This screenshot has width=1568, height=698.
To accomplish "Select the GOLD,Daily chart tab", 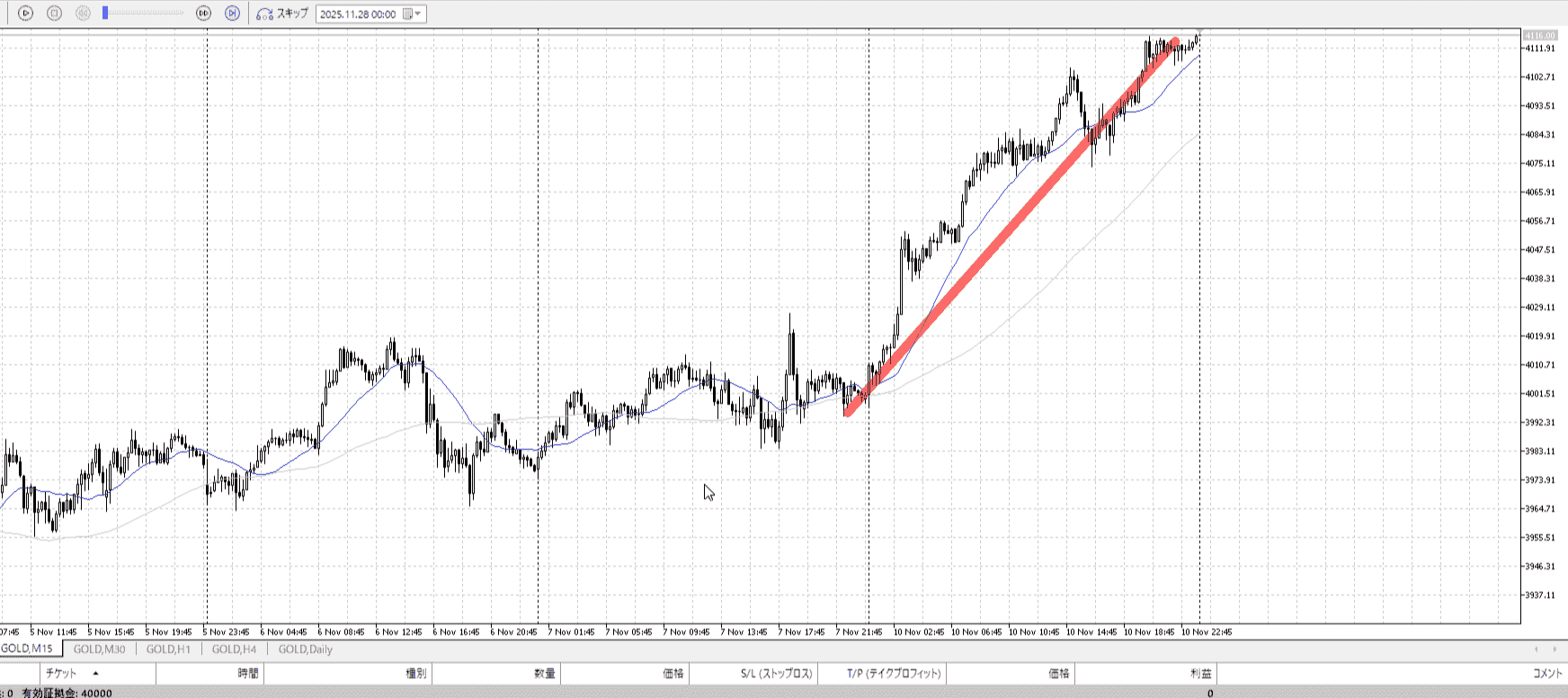I will [x=305, y=649].
